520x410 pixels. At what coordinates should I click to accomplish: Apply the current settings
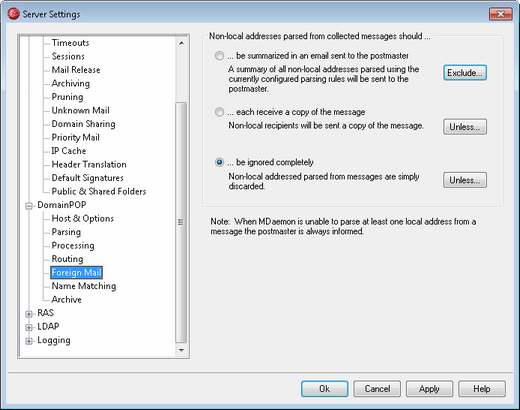click(429, 389)
